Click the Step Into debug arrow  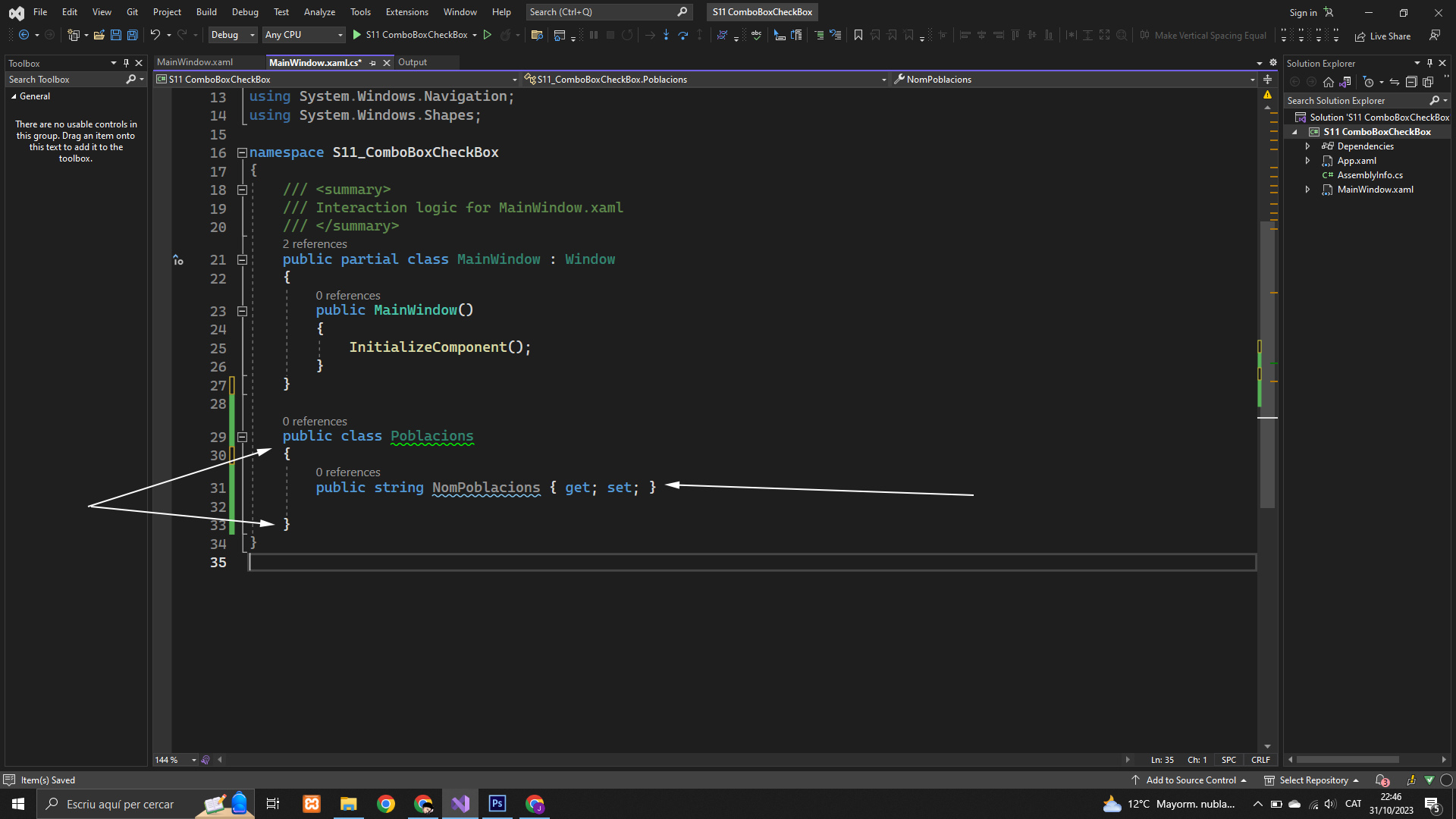pos(666,35)
